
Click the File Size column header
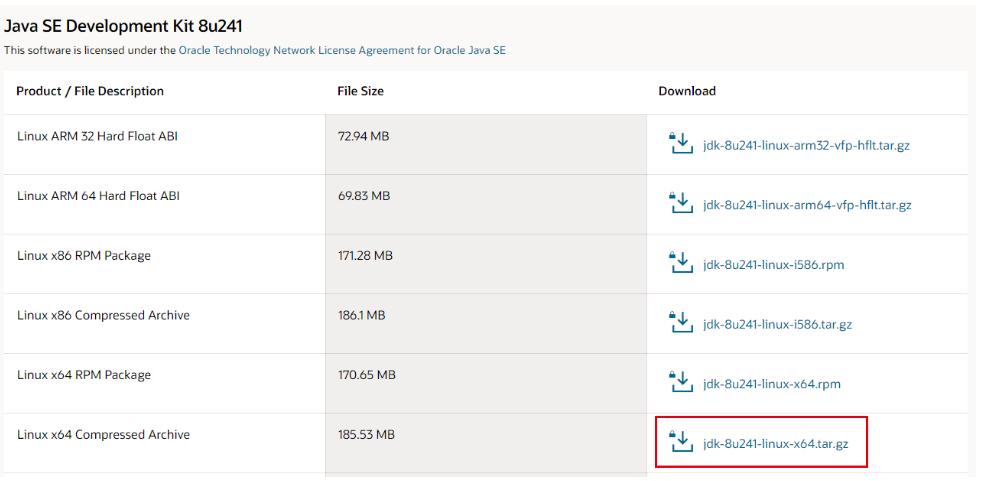[360, 91]
